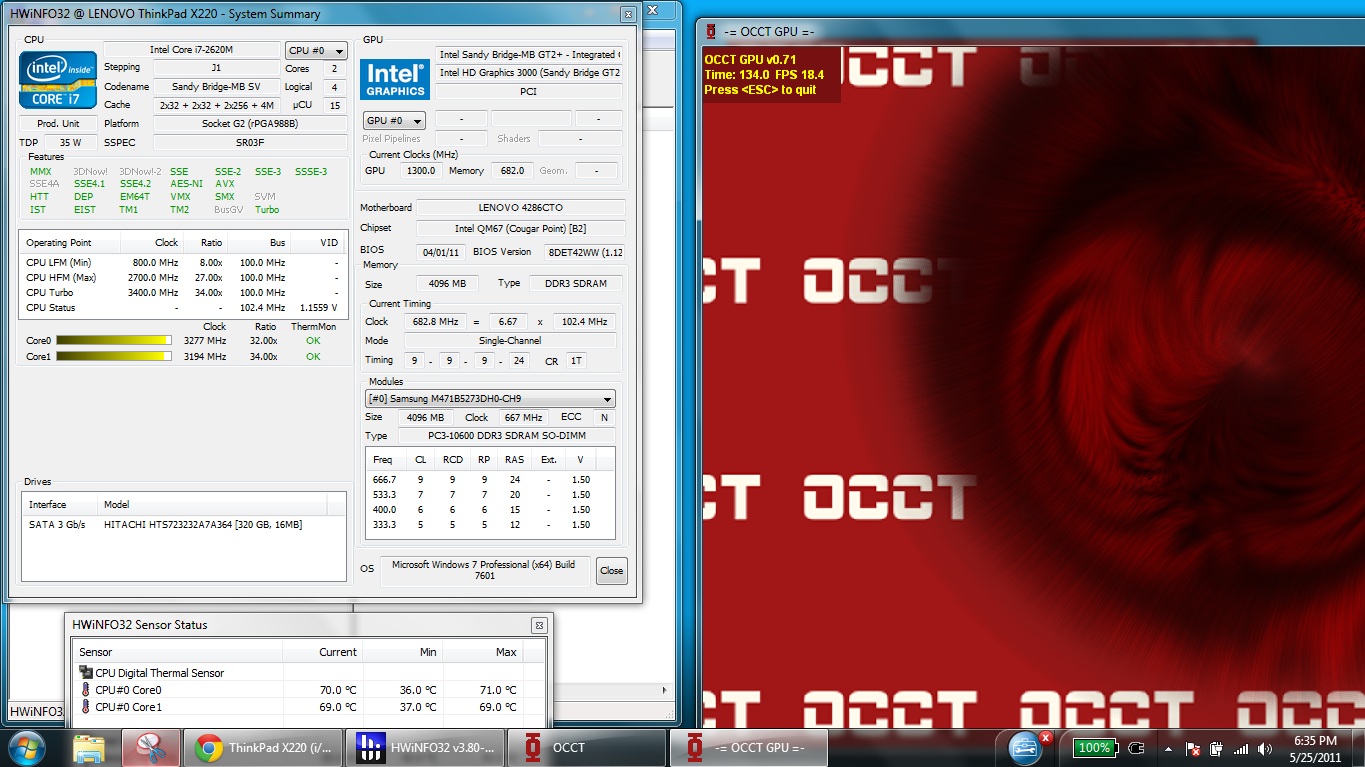Click the green 100% battery gauge
The height and width of the screenshot is (767, 1365).
click(1094, 748)
